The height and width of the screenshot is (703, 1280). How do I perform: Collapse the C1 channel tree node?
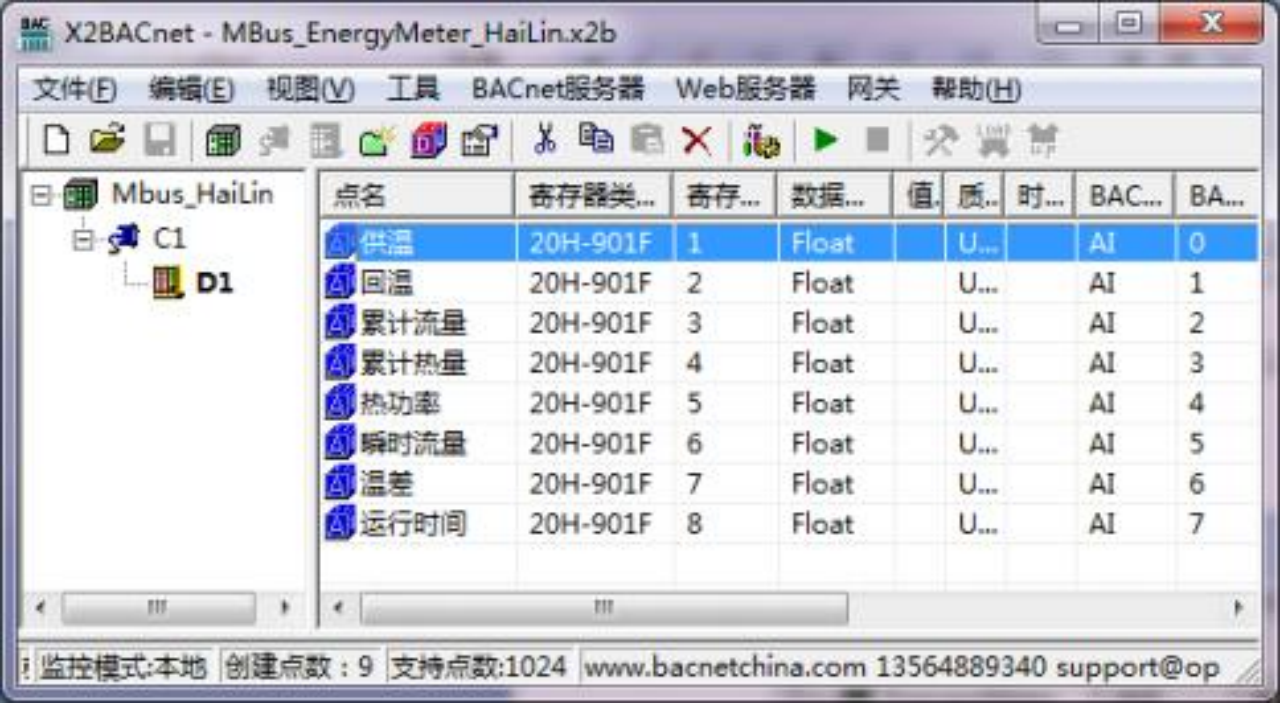pyautogui.click(x=81, y=239)
